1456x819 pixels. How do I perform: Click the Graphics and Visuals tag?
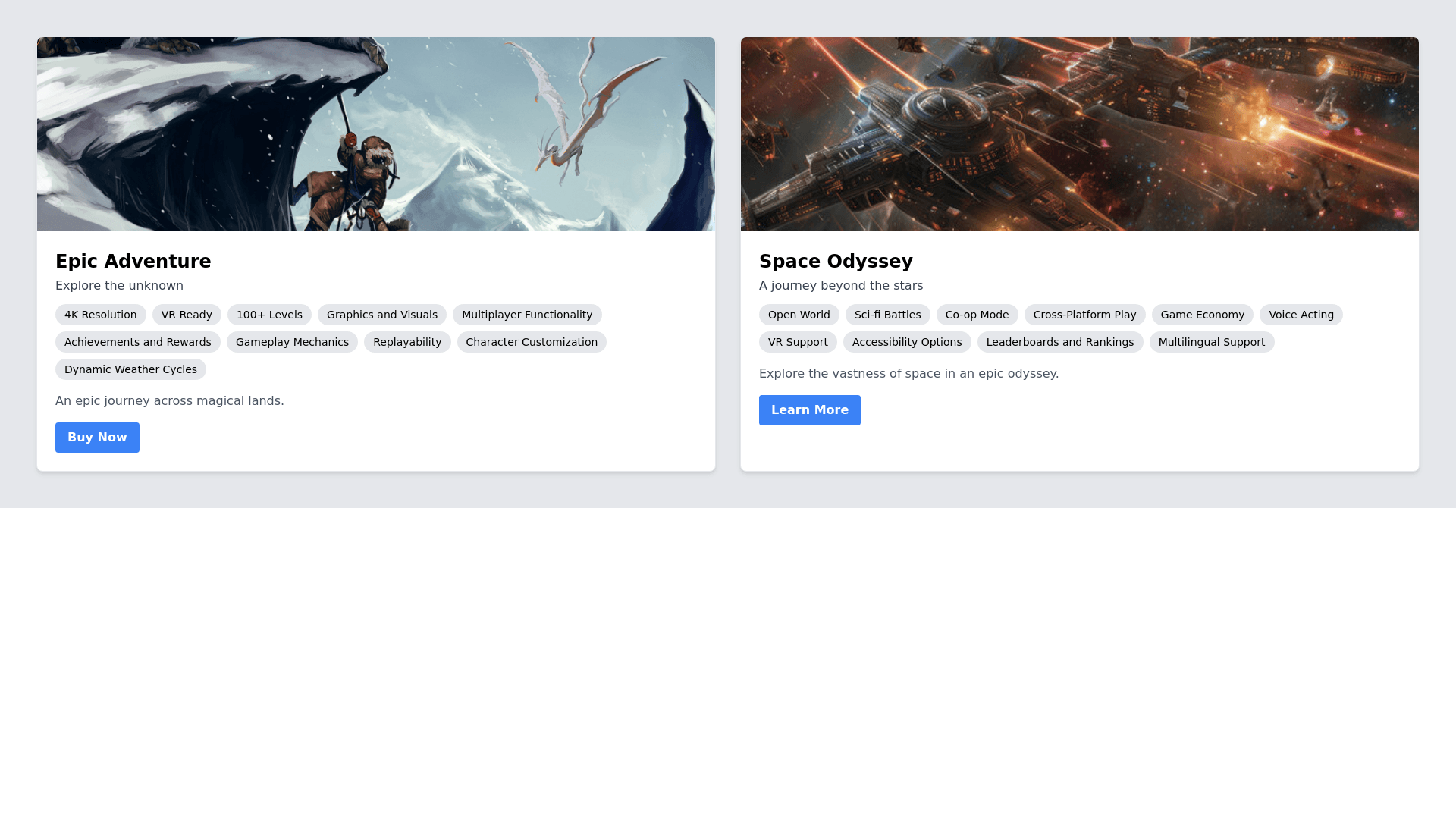(x=381, y=315)
